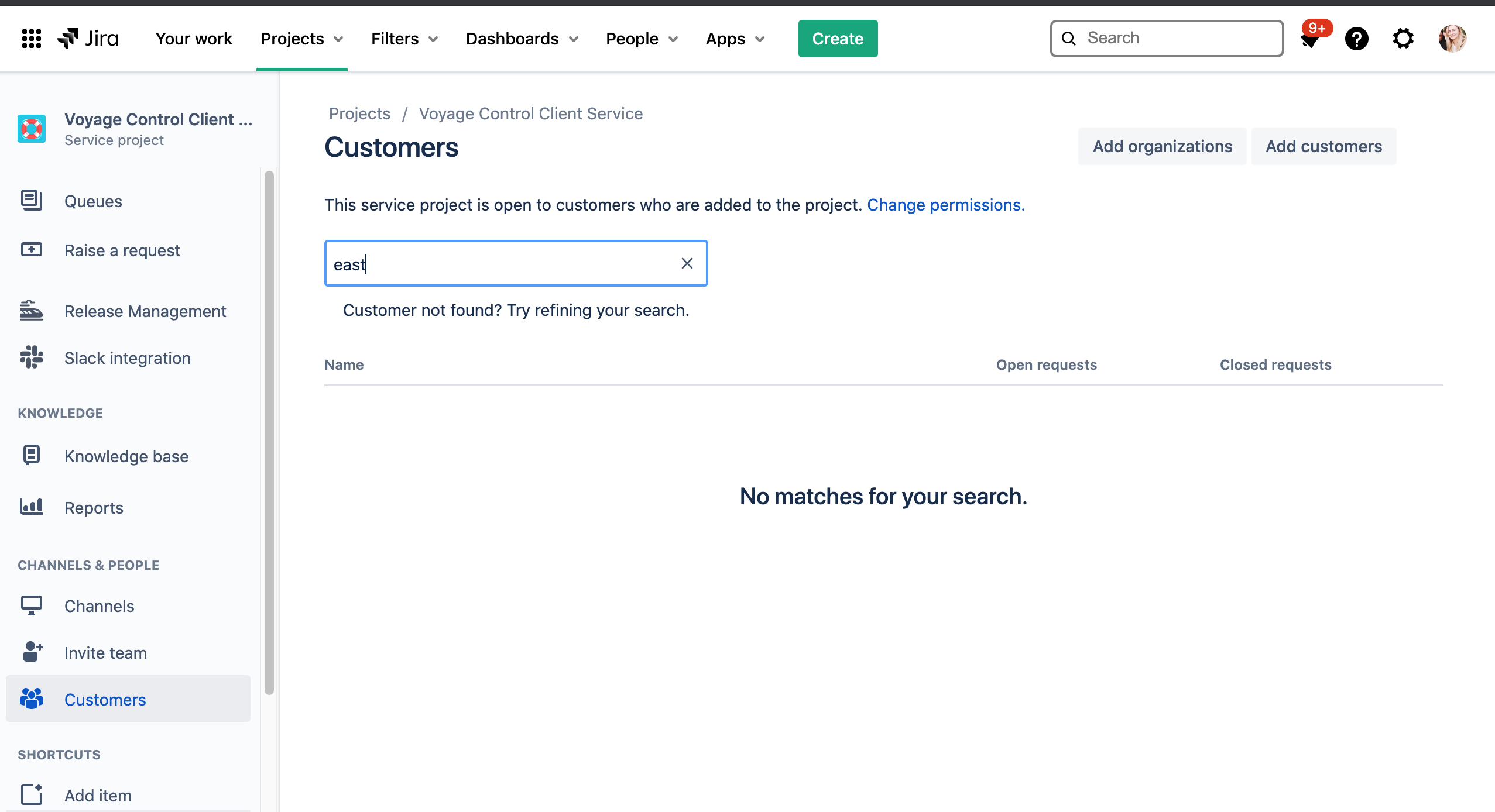Open Your work in top navigation
Screen dimensions: 1495x812
tap(194, 39)
